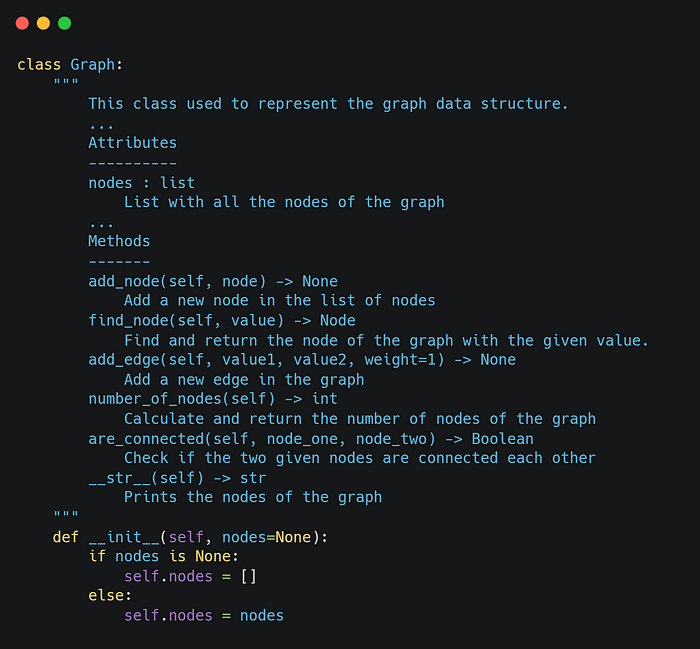Click the closing triple-quote of the docstring
Viewport: 700px width, 649px height.
pyautogui.click(x=66, y=514)
